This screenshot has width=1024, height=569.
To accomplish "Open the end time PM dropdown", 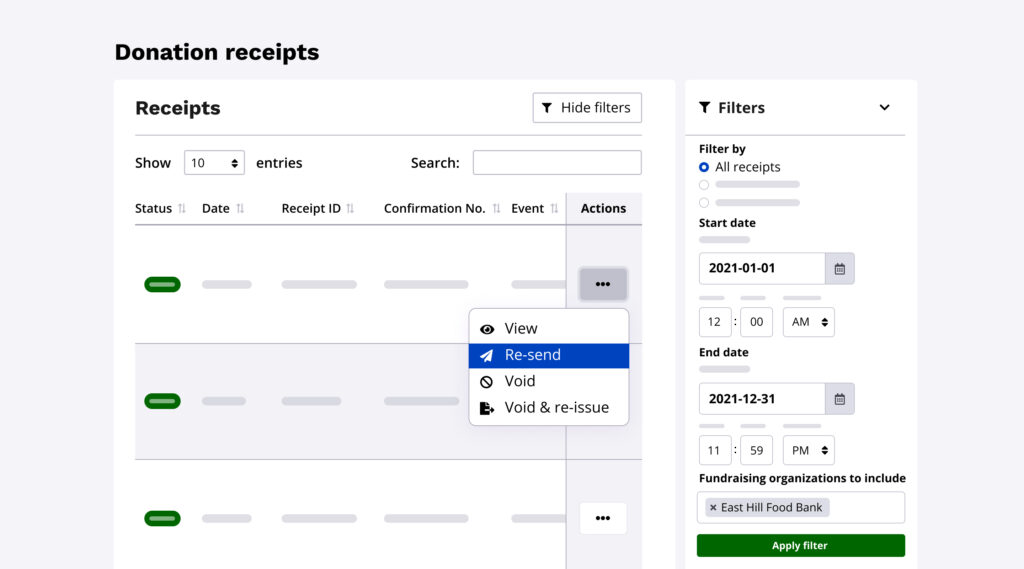I will 808,450.
